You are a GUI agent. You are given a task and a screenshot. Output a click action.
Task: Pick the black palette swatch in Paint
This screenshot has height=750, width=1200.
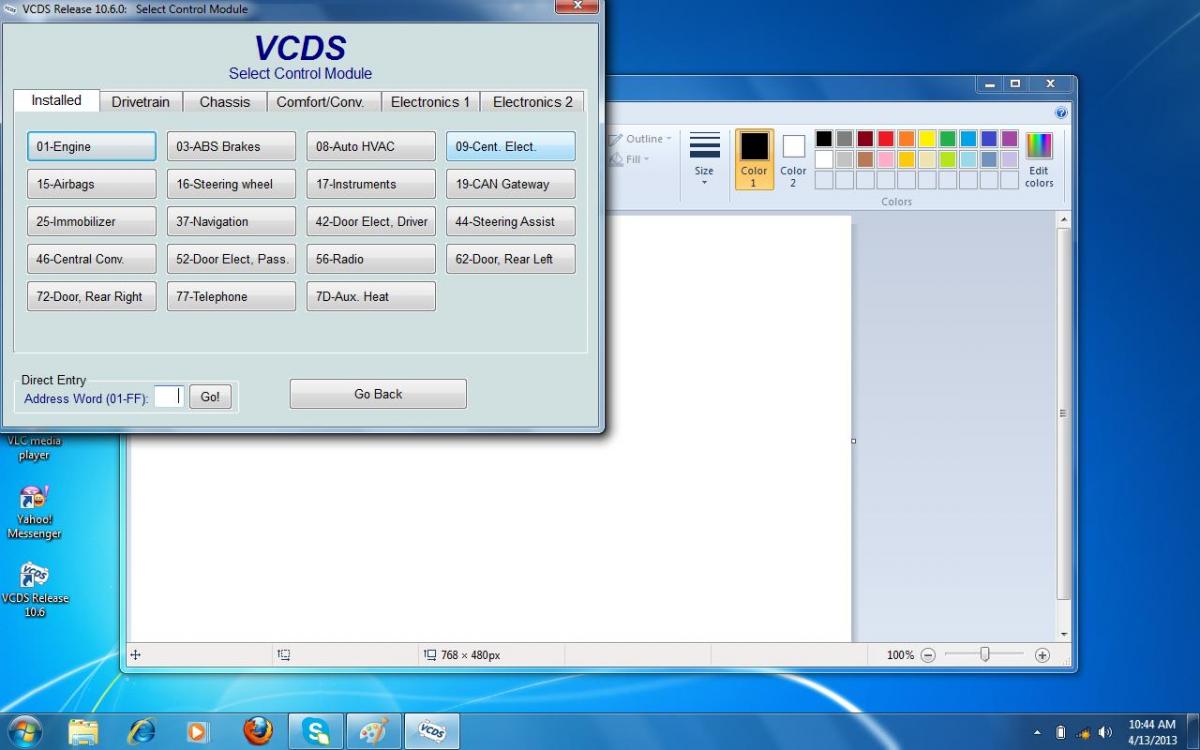824,139
